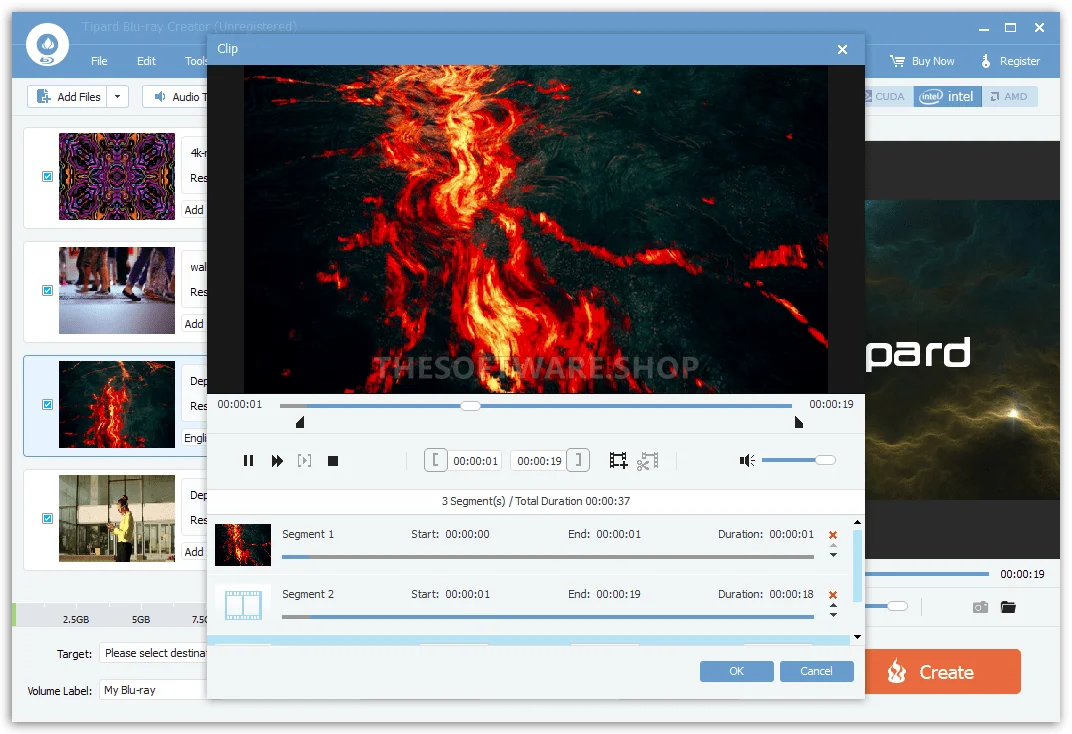The image size is (1072, 734).
Task: Mute the audio via speaker icon
Action: point(747,461)
